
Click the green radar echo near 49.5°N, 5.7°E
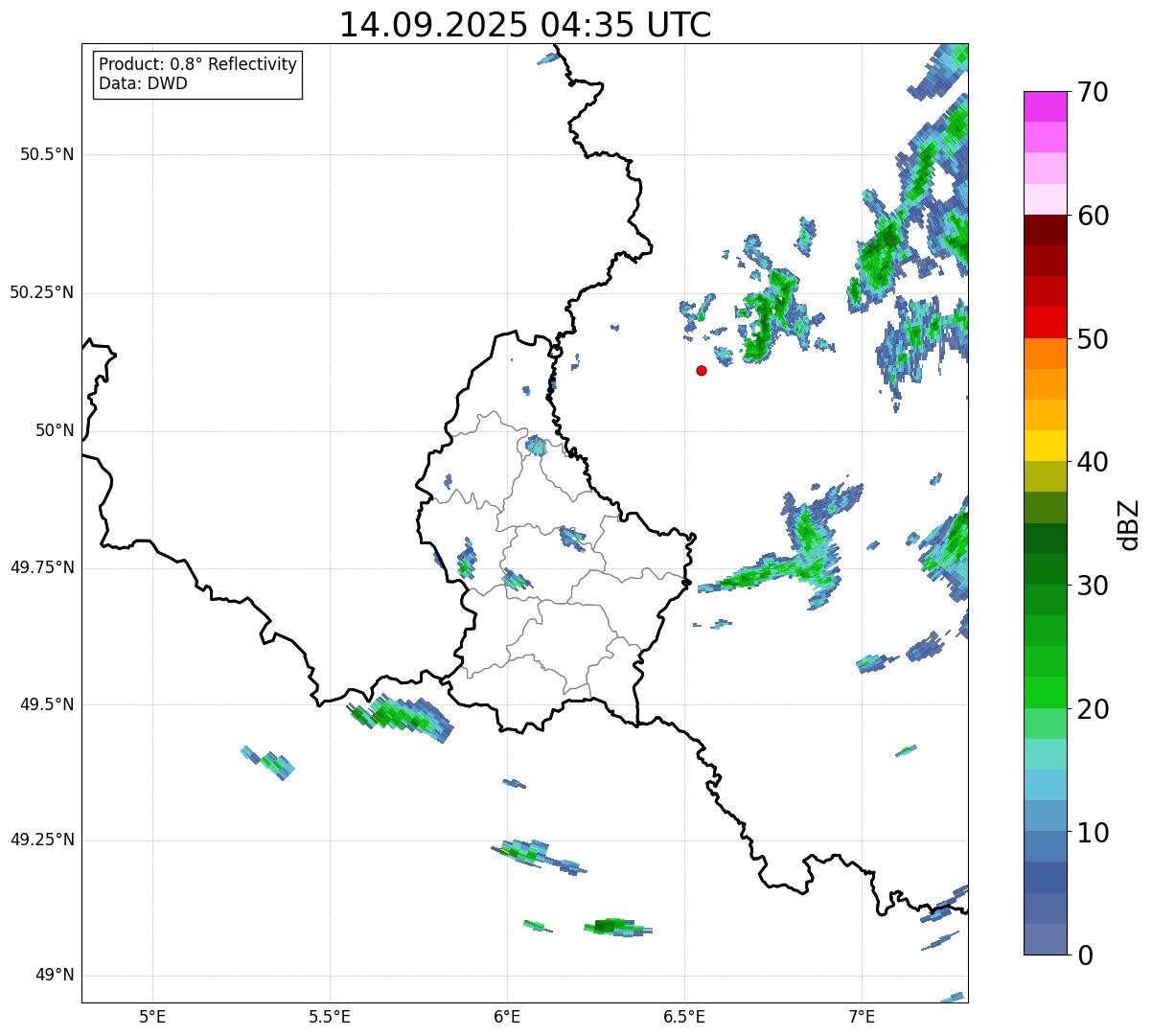(401, 716)
